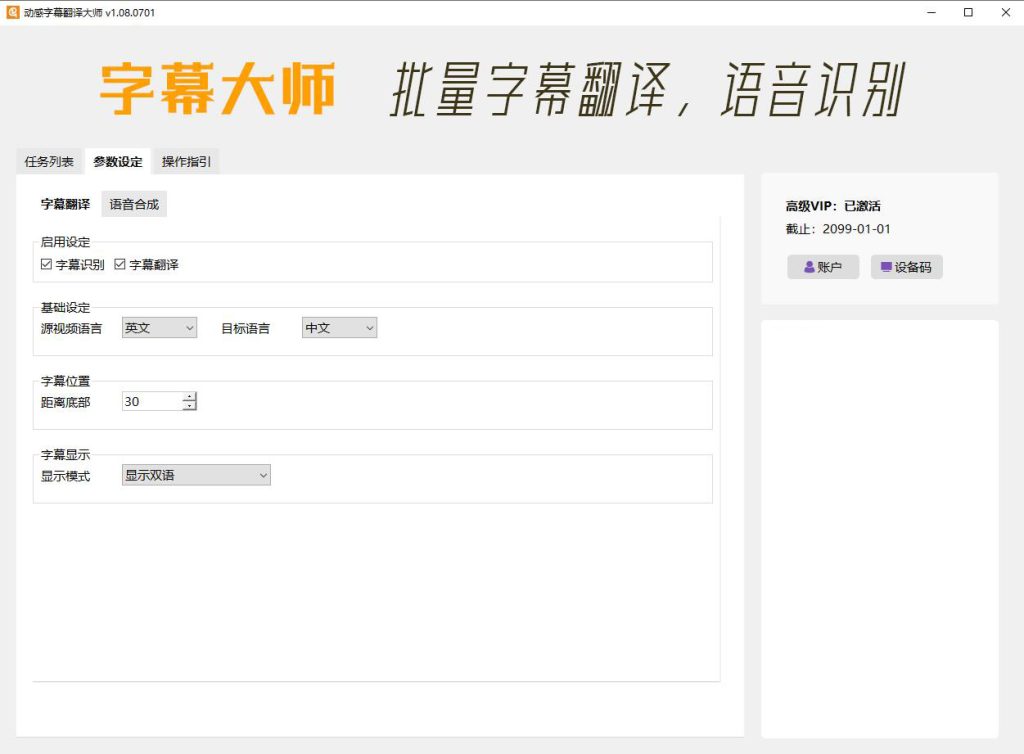
Task: Open the 源视频语言 dropdown showing 英文
Action: [159, 328]
